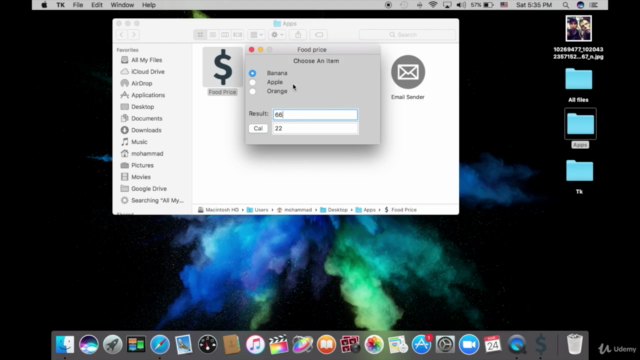Open Launchpad from the Dock
The width and height of the screenshot is (640, 360).
coord(112,344)
